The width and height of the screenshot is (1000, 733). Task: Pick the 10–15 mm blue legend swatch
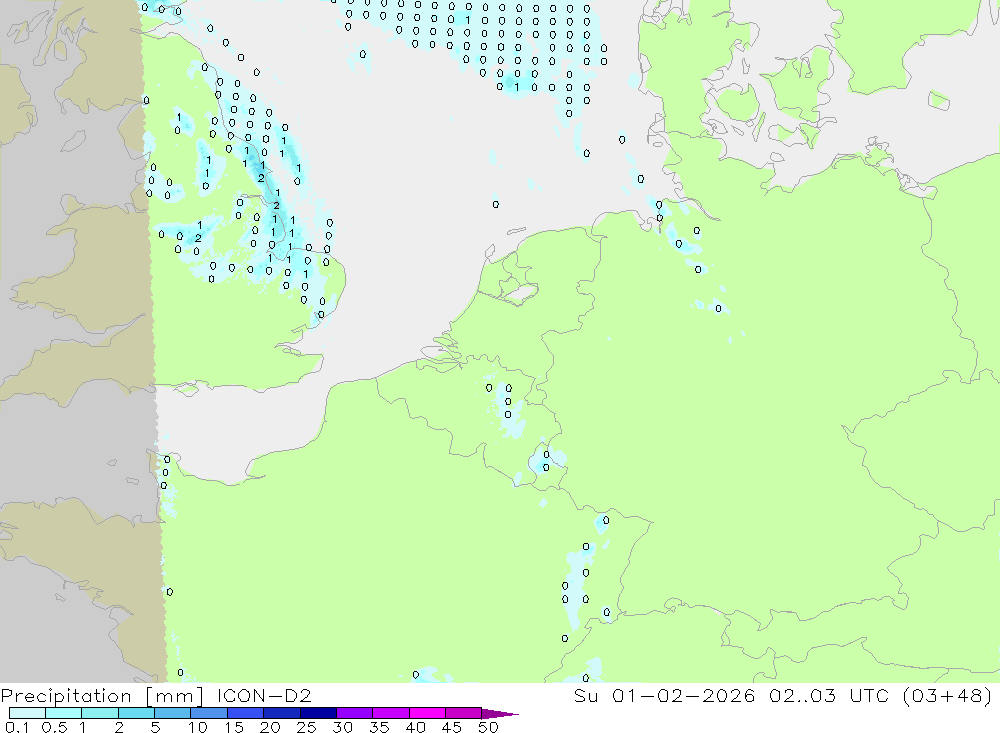click(209, 713)
